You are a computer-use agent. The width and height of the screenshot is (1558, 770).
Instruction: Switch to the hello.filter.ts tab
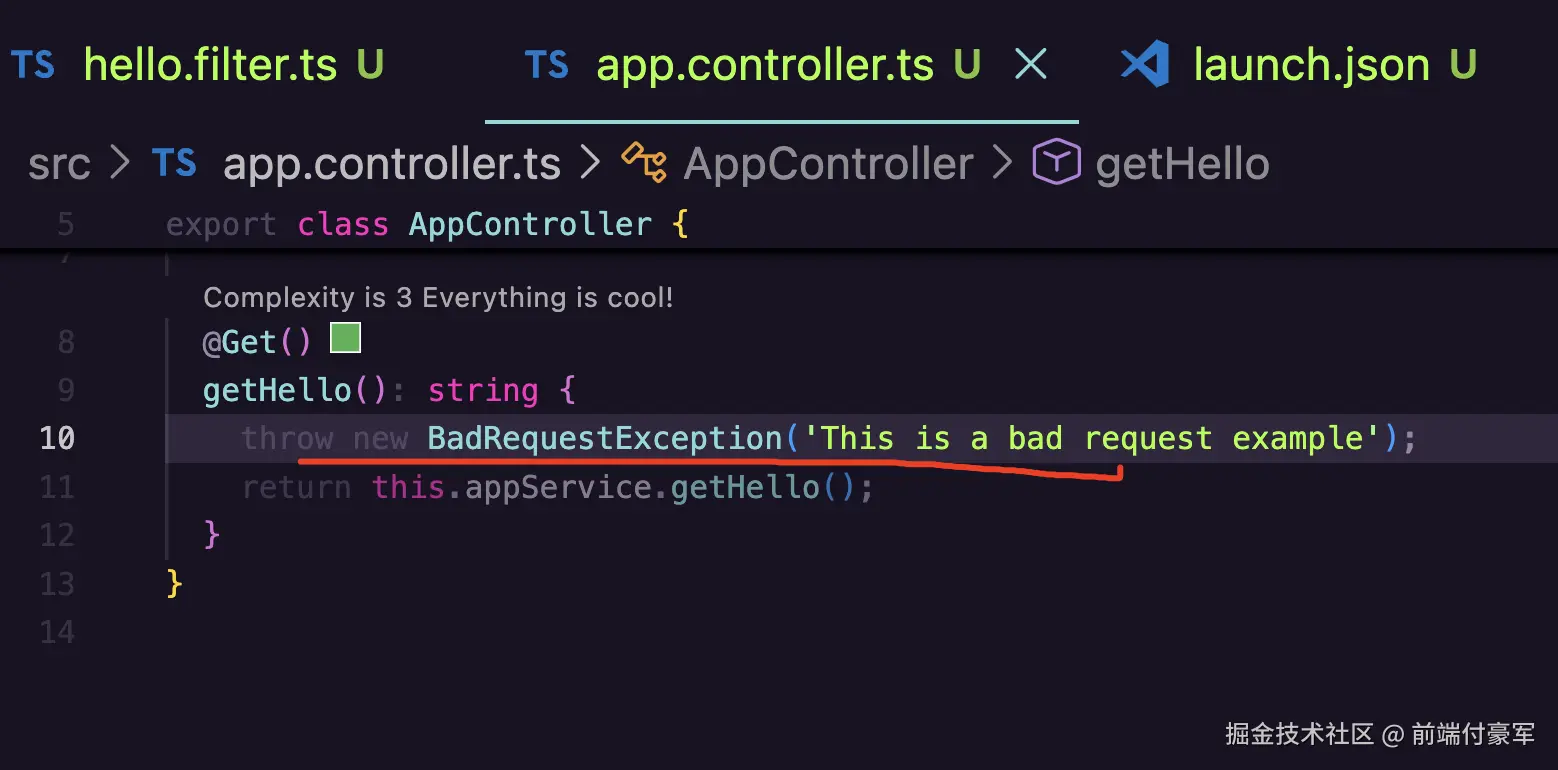coord(198,66)
